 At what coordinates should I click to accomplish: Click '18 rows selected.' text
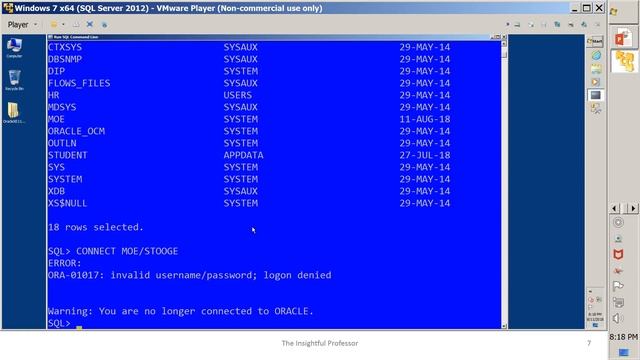coord(96,227)
